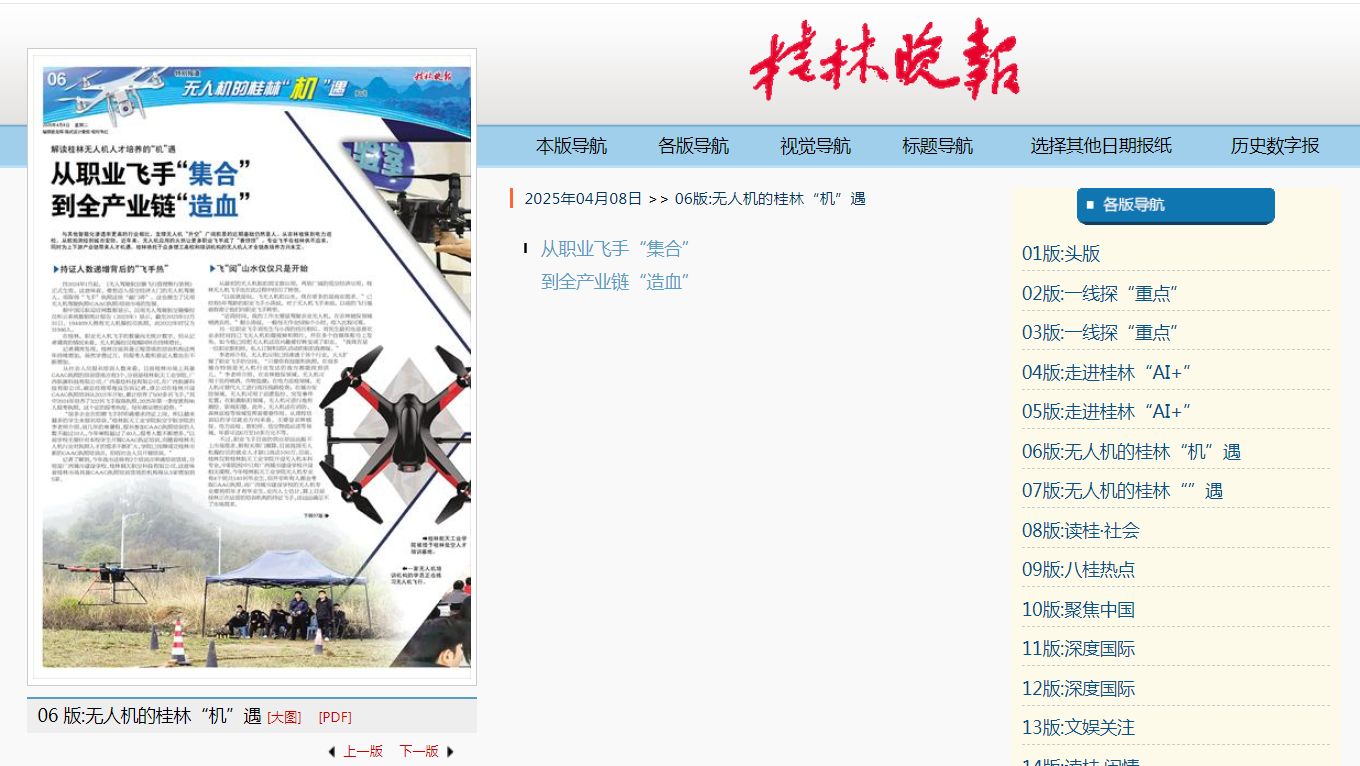Open 13版:文娱关注 page
This screenshot has width=1360, height=766.
(x=1078, y=727)
